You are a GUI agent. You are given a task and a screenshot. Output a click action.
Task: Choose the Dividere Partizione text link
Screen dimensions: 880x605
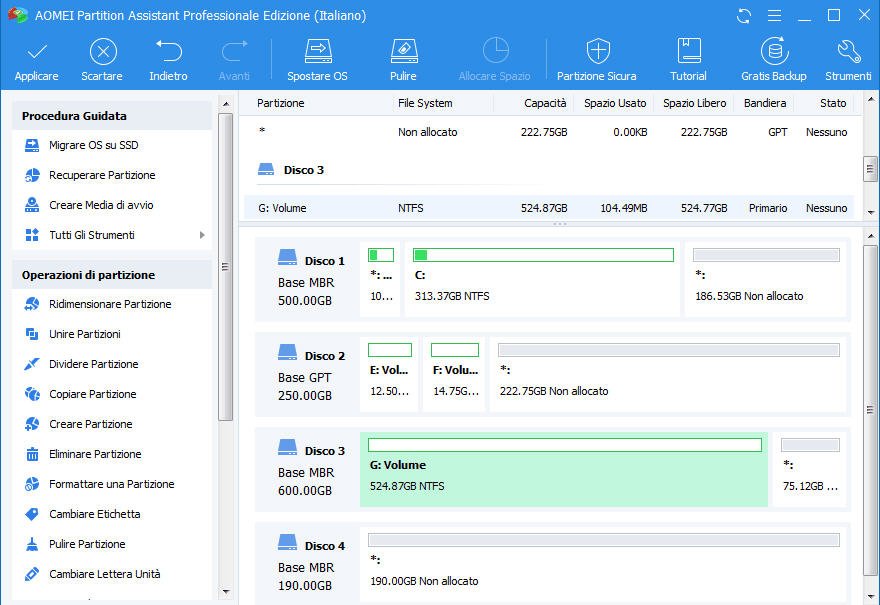[x=94, y=364]
